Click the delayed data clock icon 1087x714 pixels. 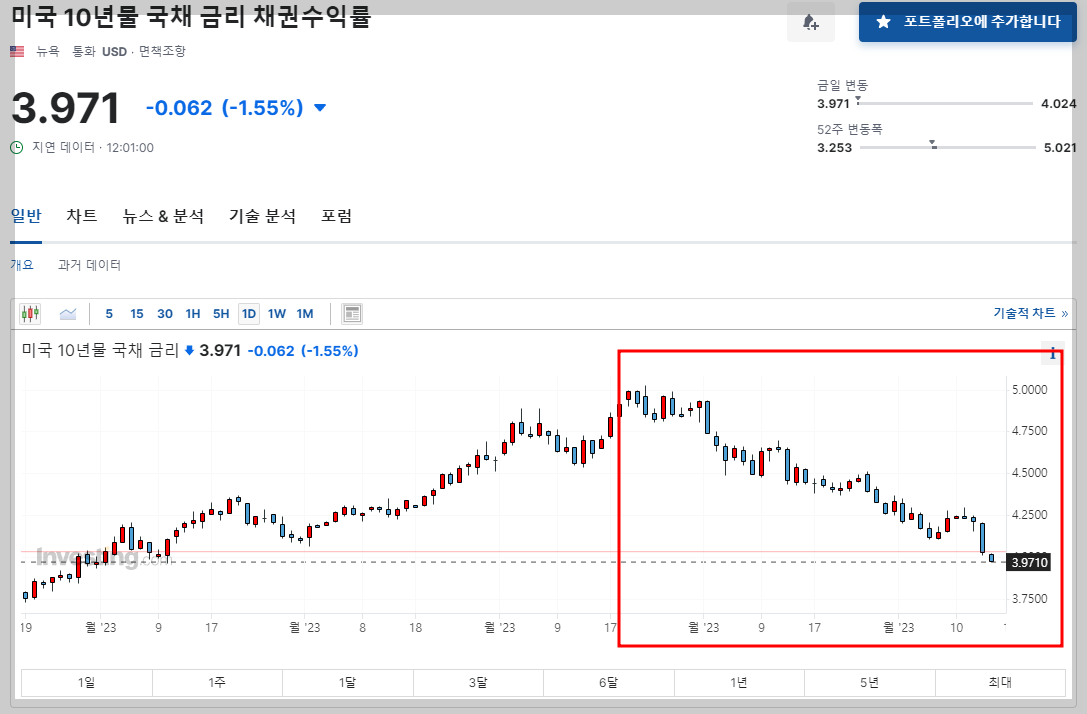[17, 148]
